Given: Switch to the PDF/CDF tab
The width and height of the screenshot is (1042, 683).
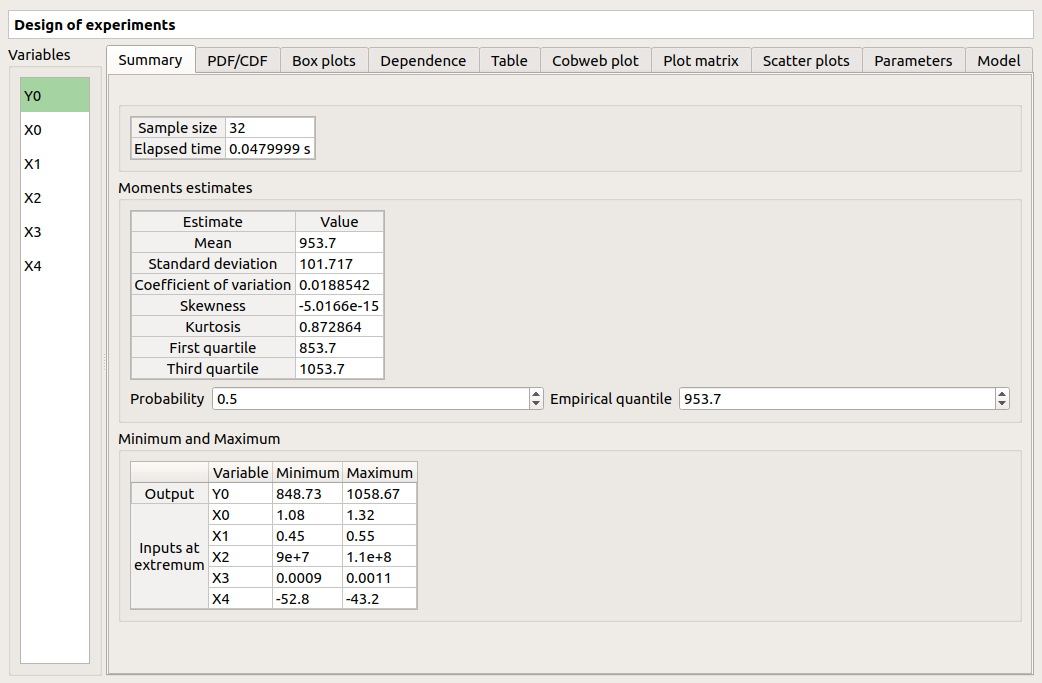Looking at the screenshot, I should [x=237, y=61].
